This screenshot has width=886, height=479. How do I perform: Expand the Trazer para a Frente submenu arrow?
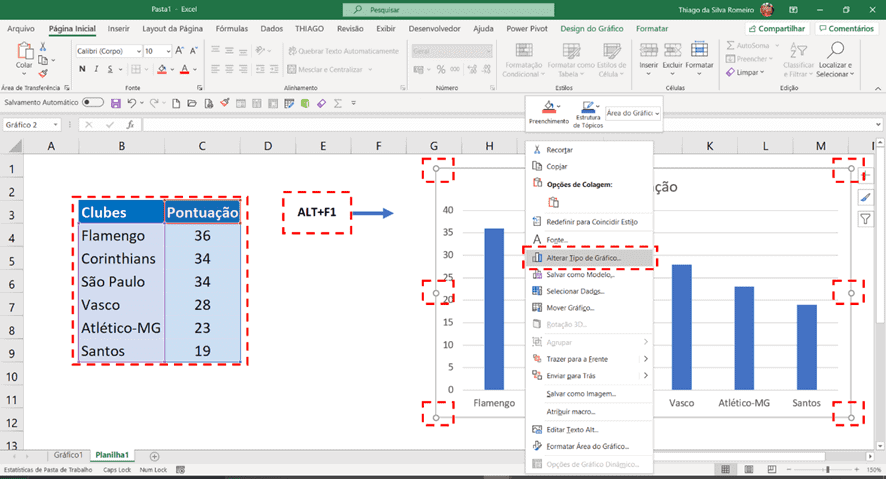(x=645, y=359)
